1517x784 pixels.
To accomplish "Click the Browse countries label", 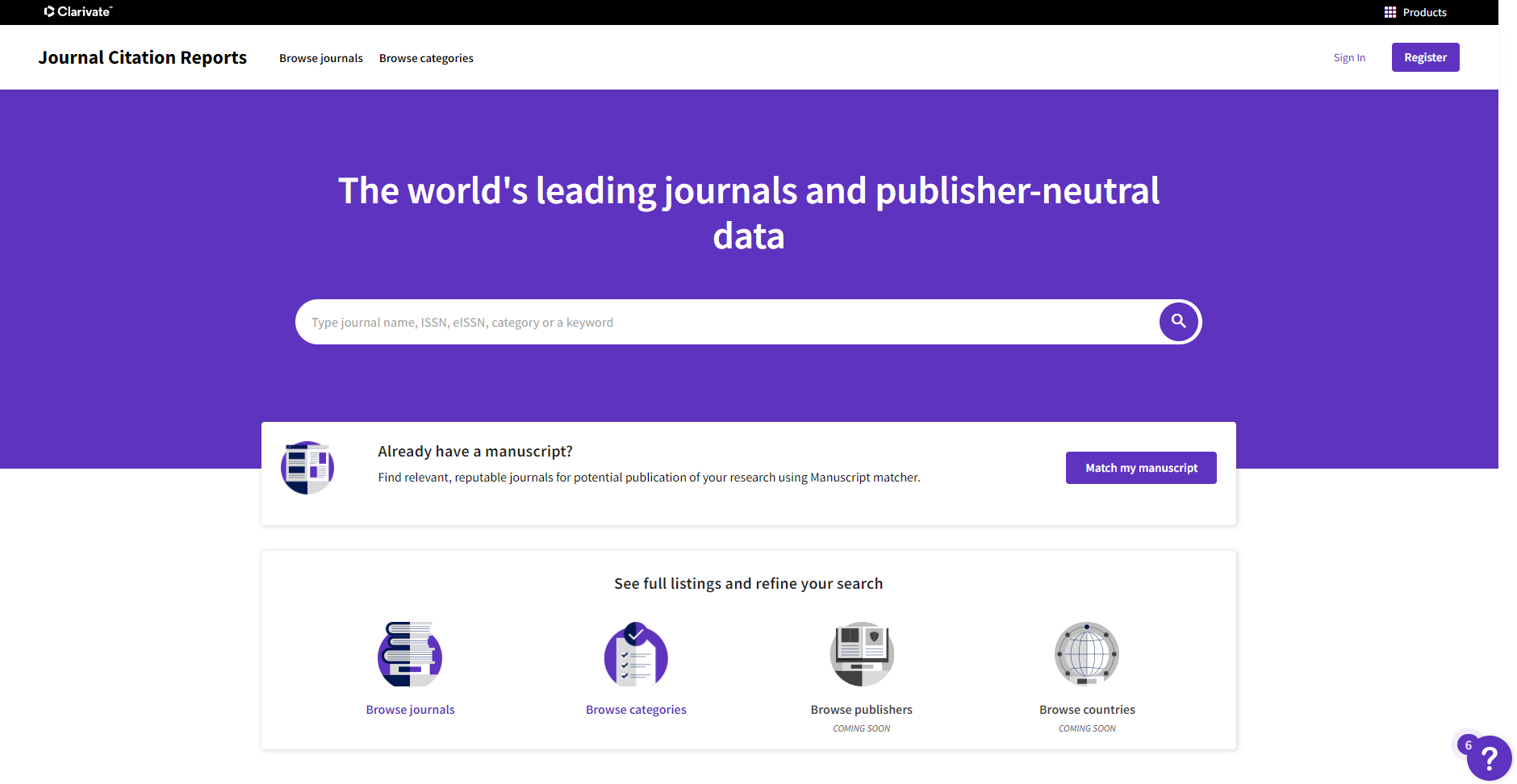I will coord(1087,710).
